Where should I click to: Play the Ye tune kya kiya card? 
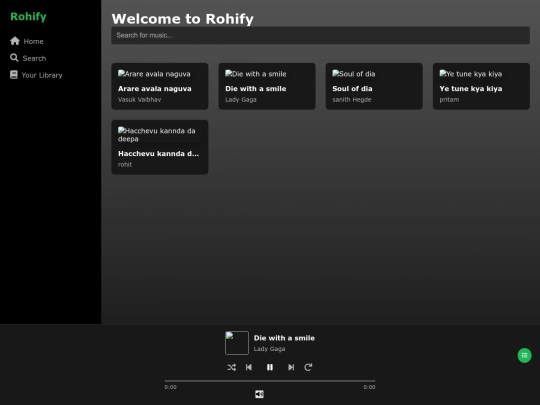481,86
